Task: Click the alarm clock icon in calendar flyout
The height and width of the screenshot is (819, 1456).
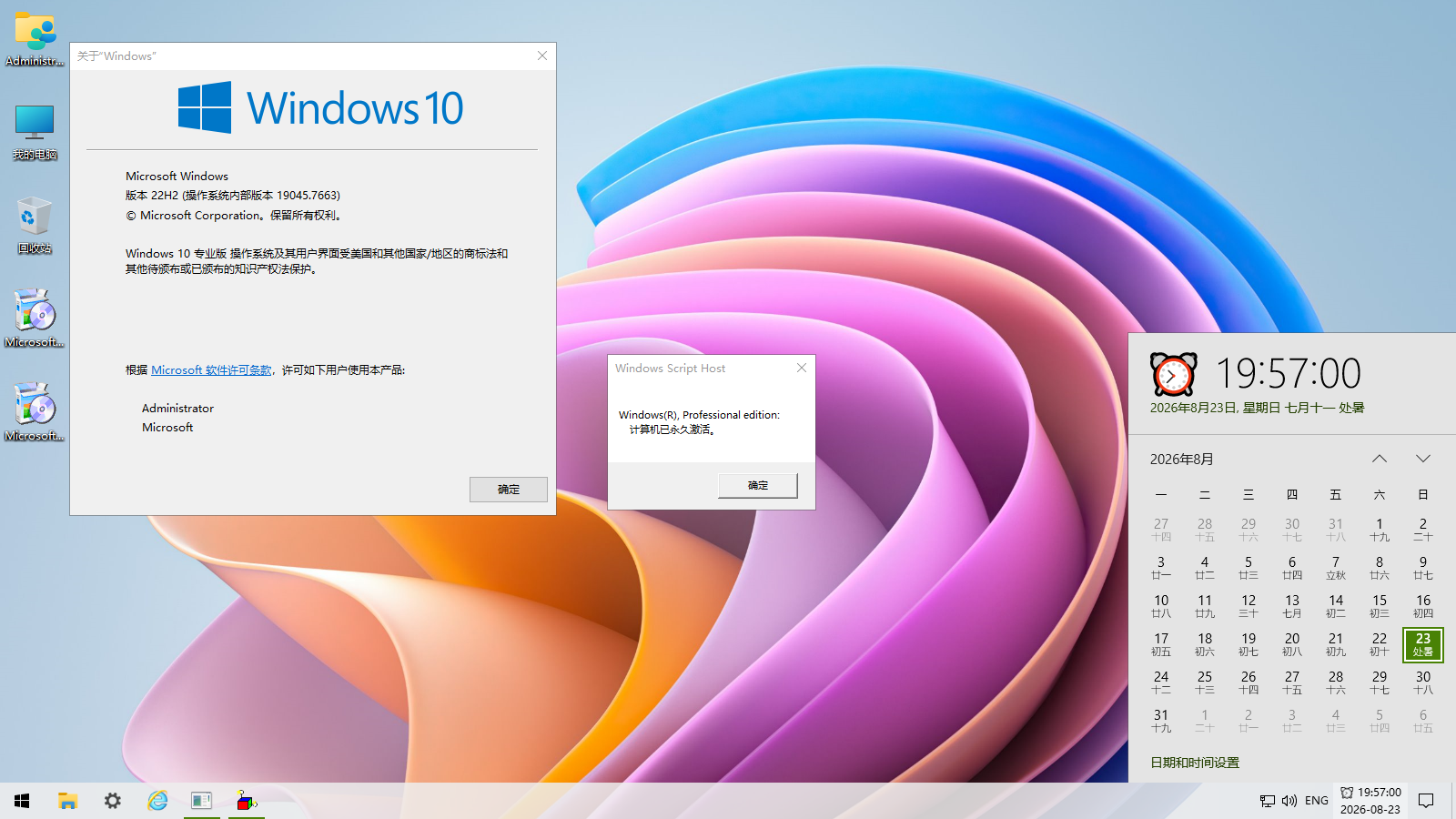Action: (x=1174, y=374)
